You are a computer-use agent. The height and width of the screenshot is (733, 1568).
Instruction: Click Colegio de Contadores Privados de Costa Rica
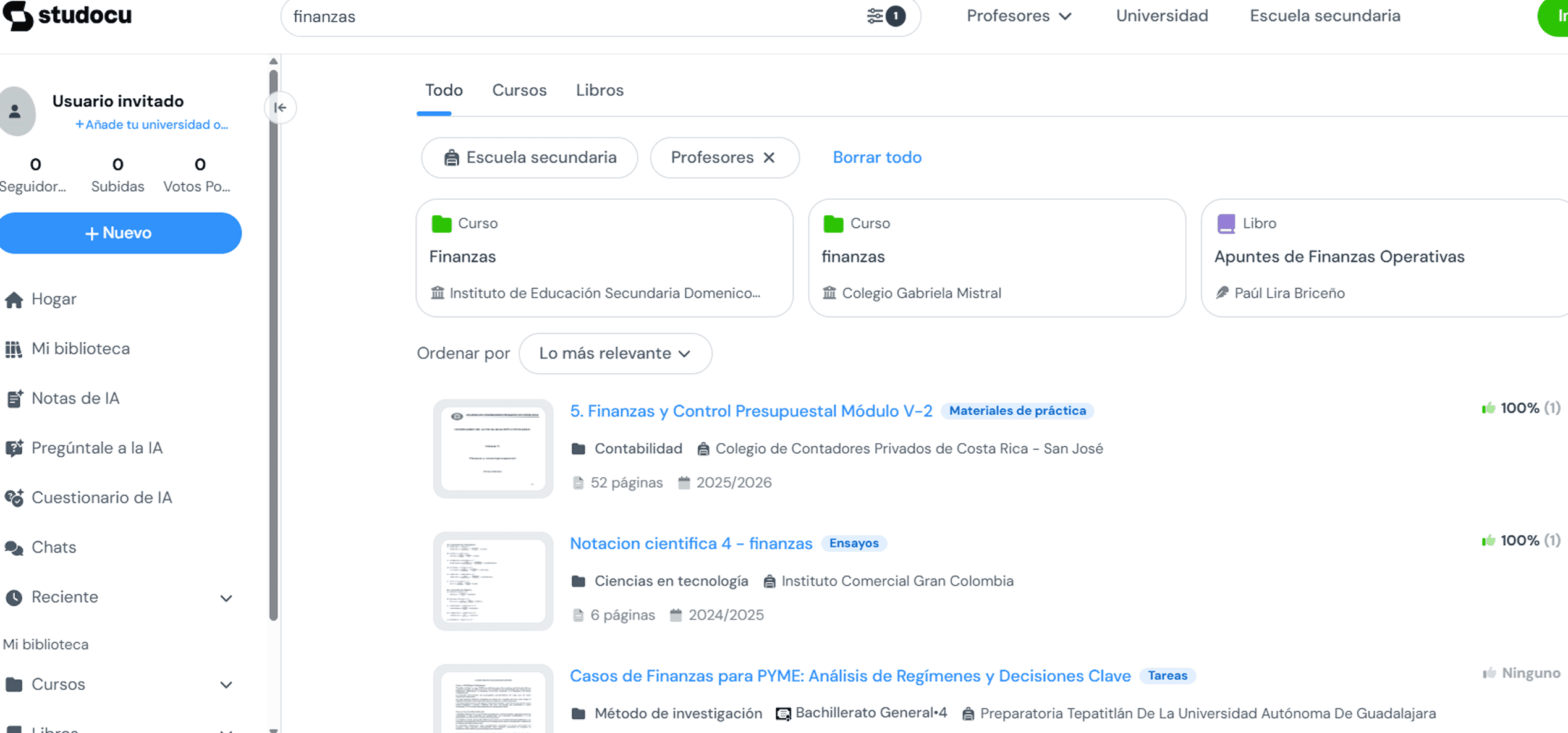(909, 449)
